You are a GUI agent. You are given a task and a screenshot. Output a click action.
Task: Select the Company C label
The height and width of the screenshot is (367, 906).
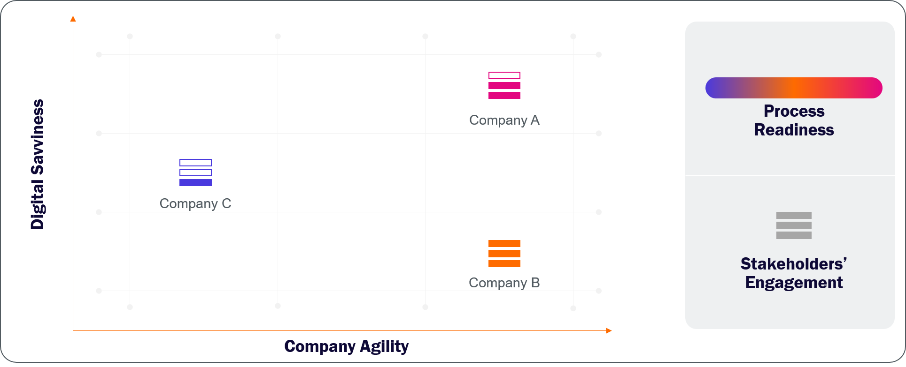point(195,203)
